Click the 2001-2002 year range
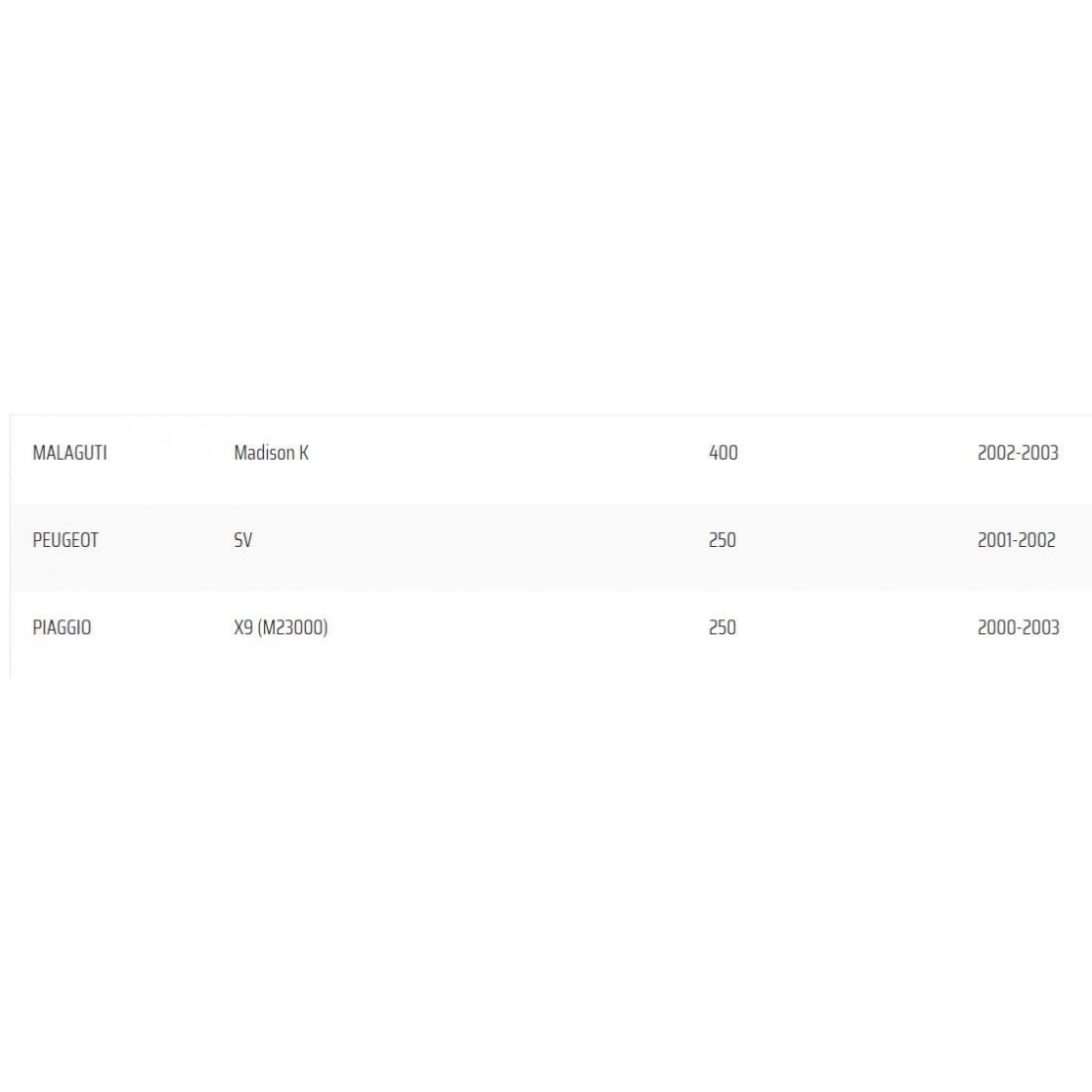The width and height of the screenshot is (1092, 1092). (x=1017, y=540)
